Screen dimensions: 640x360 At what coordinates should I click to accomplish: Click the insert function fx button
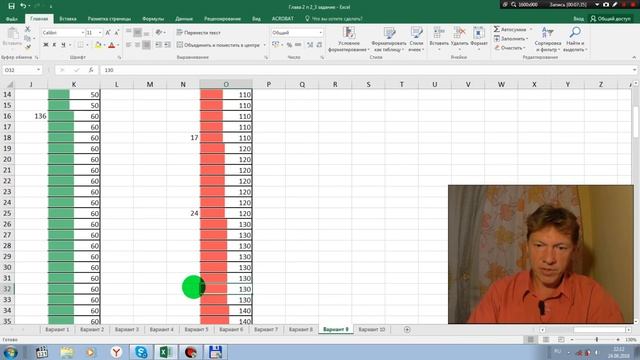[x=91, y=70]
